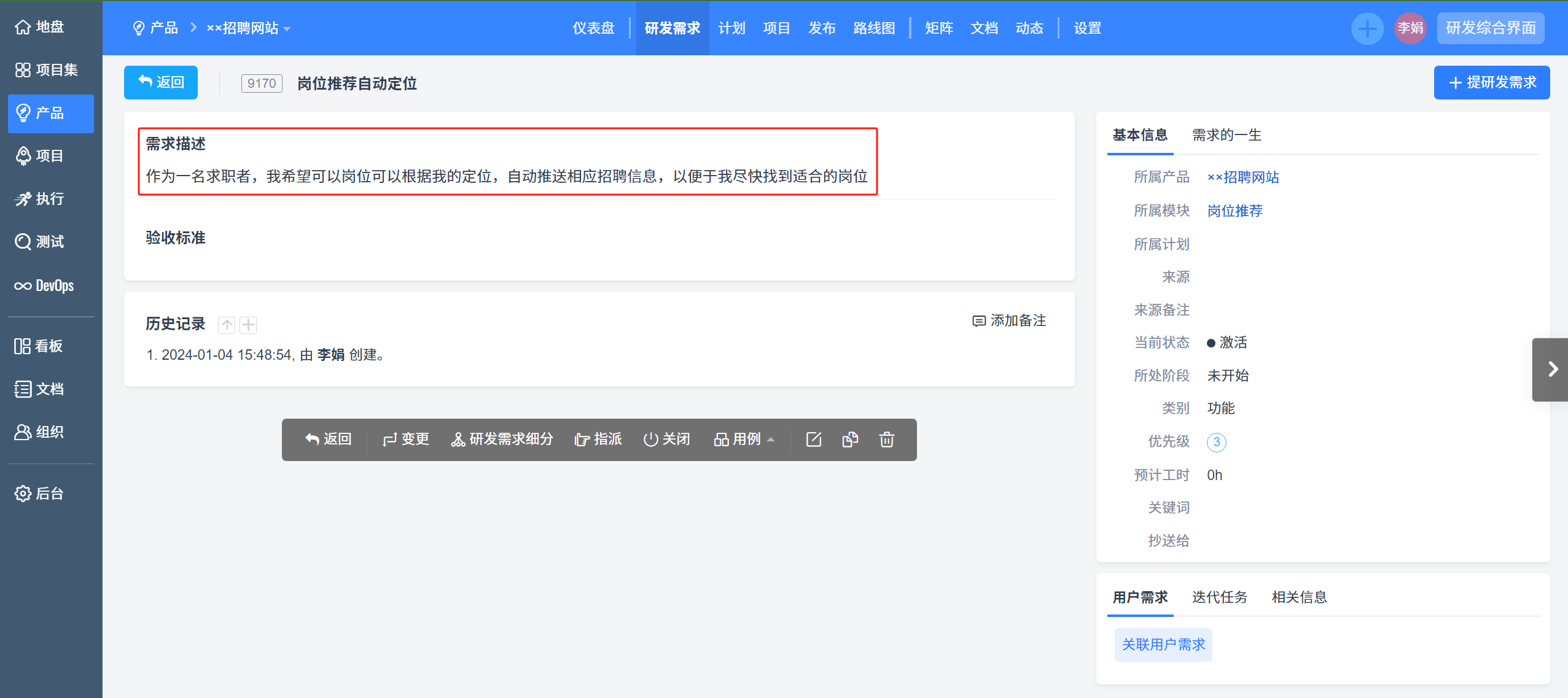
Task: Select the edit icon in bottom toolbar
Action: 813,439
